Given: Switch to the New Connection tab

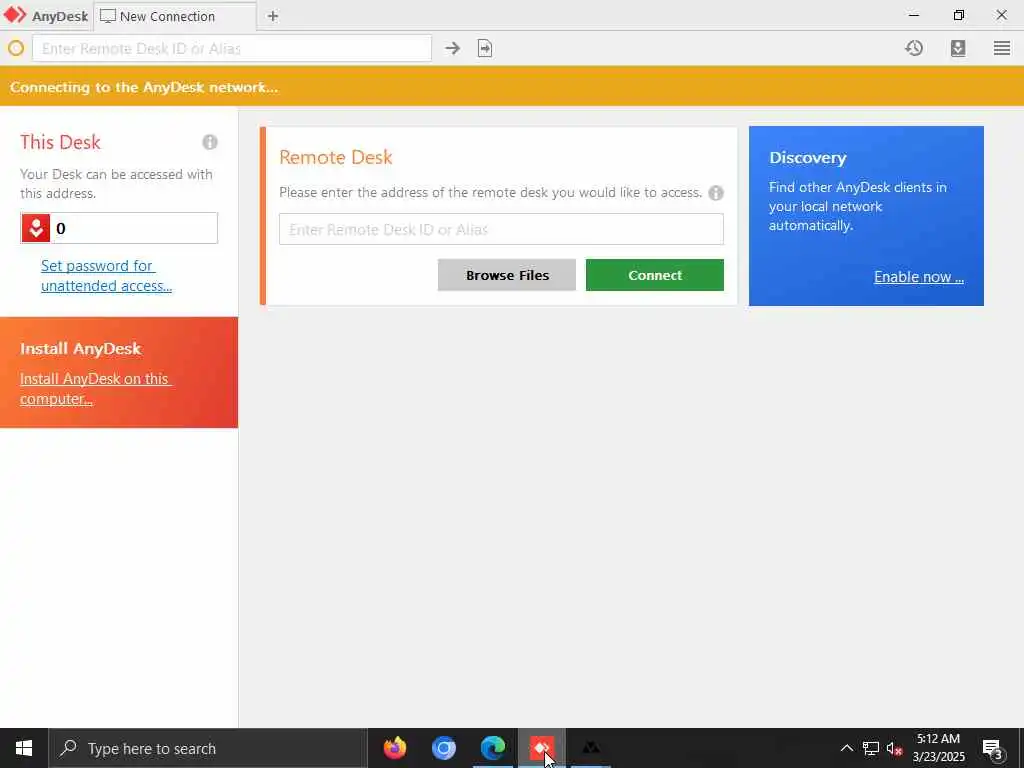Looking at the screenshot, I should tap(175, 16).
